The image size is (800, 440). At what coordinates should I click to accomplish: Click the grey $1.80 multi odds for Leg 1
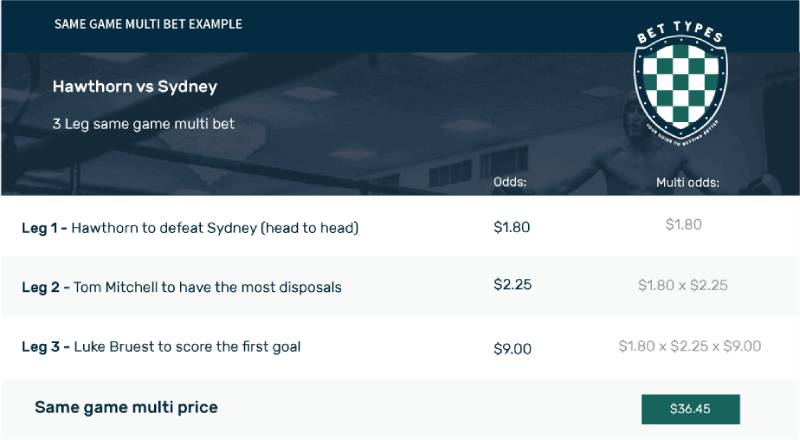pyautogui.click(x=684, y=225)
